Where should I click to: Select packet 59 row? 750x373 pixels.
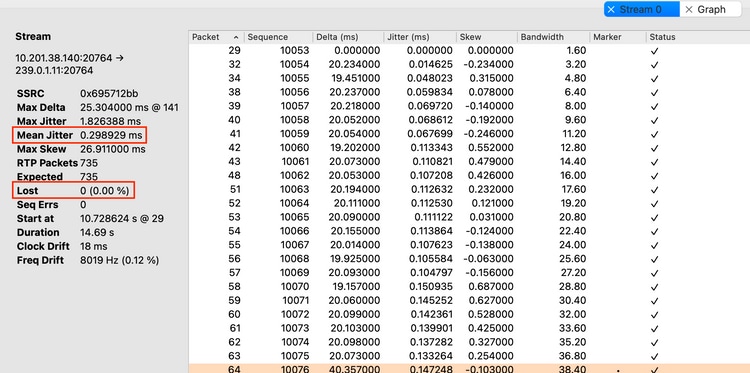pyautogui.click(x=469, y=300)
